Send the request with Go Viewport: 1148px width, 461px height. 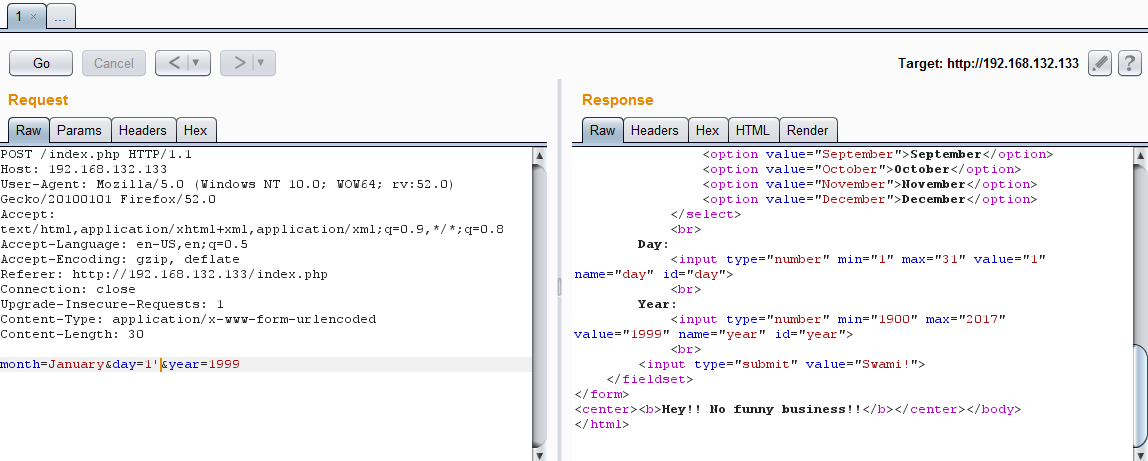41,64
